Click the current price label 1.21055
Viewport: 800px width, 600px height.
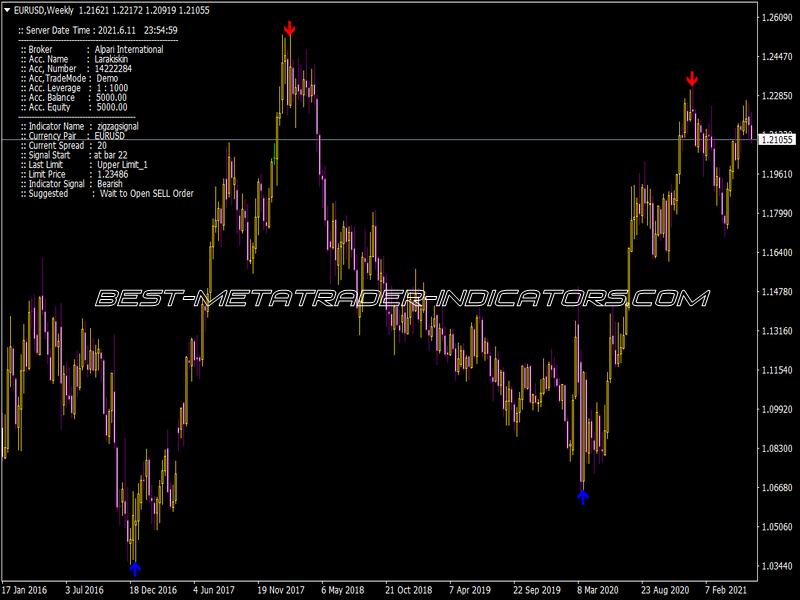click(777, 139)
